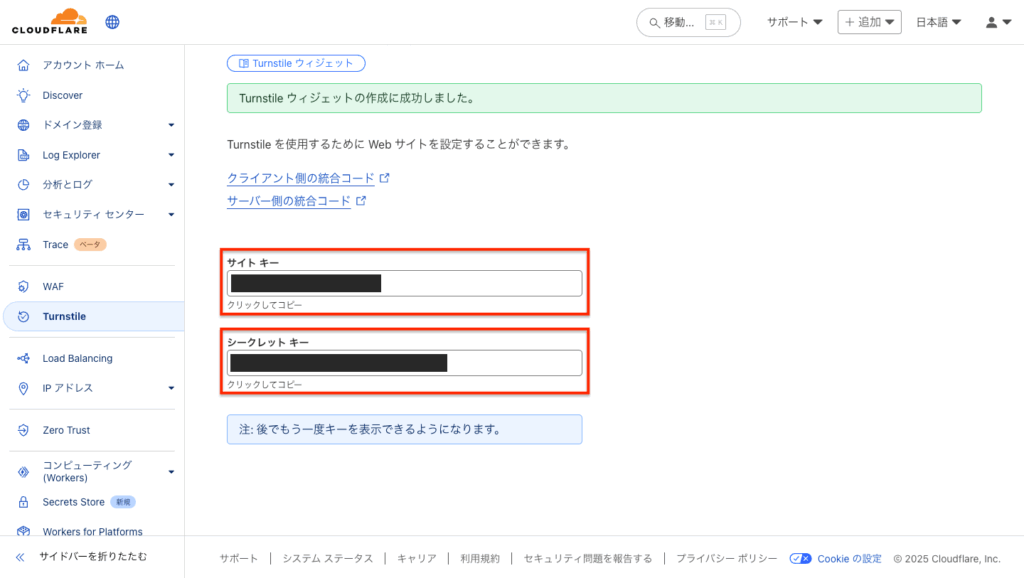Open Discover in the sidebar
Image resolution: width=1024 pixels, height=578 pixels.
63,95
